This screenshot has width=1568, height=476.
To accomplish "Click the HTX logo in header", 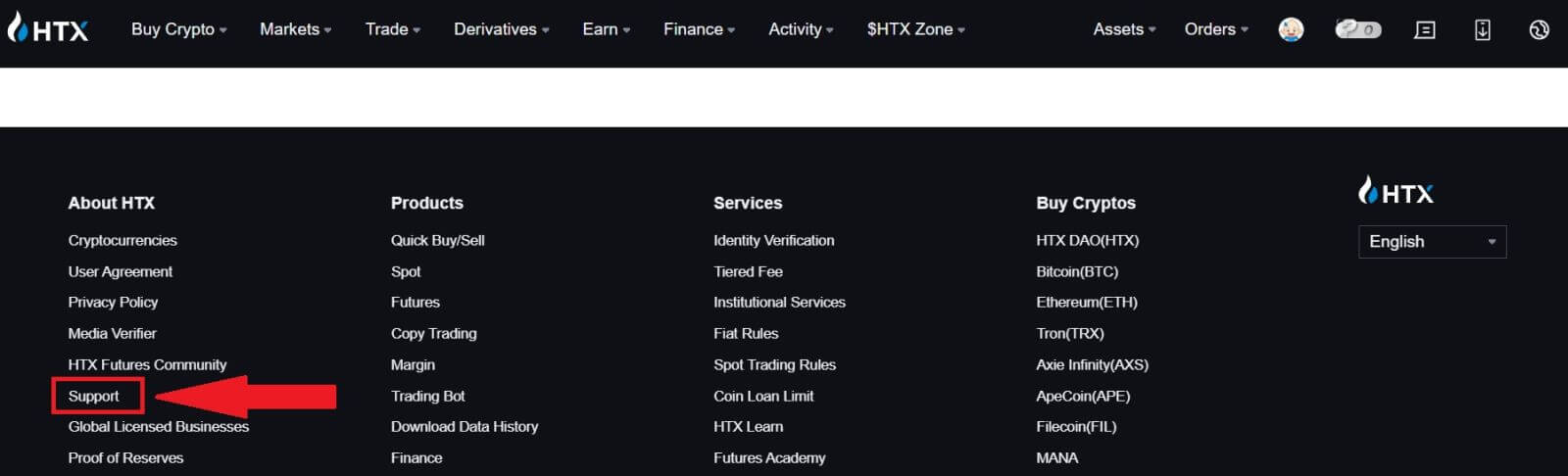I will click(48, 29).
